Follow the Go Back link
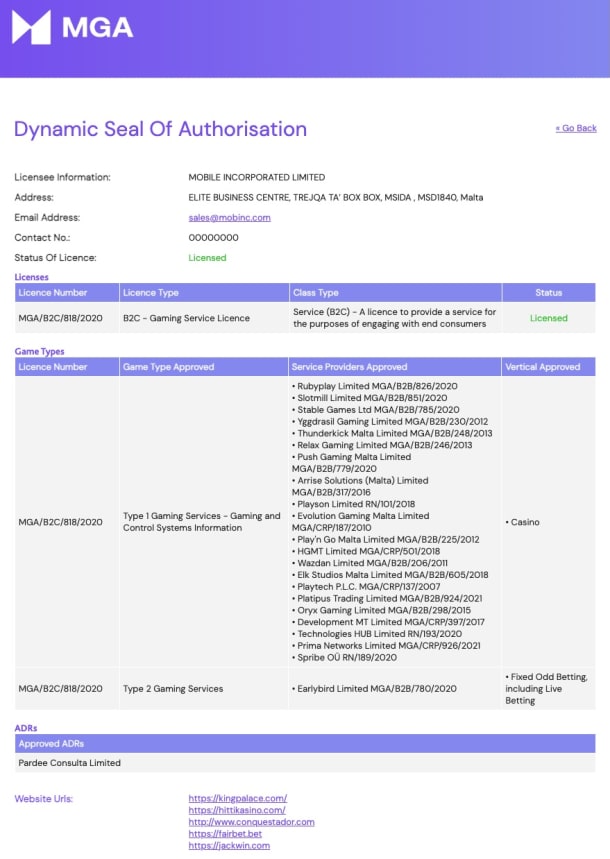This screenshot has height=859, width=610. 576,128
